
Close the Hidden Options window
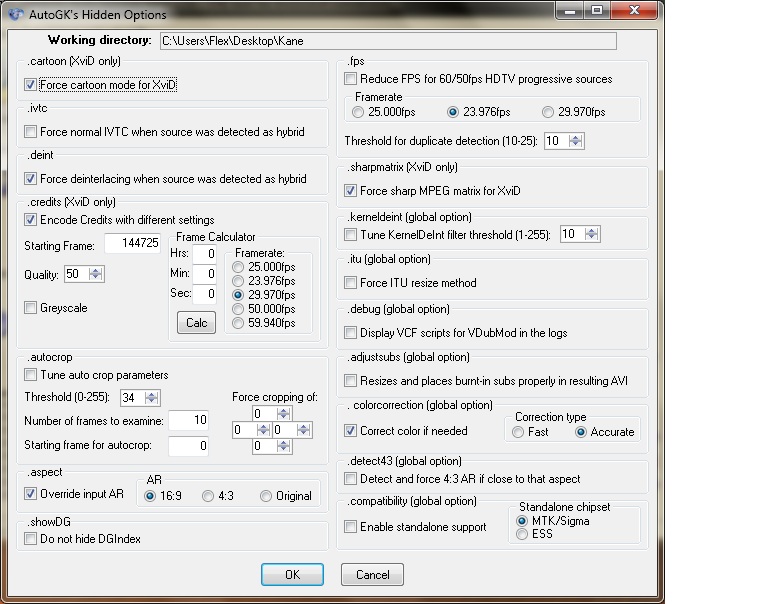pos(634,10)
